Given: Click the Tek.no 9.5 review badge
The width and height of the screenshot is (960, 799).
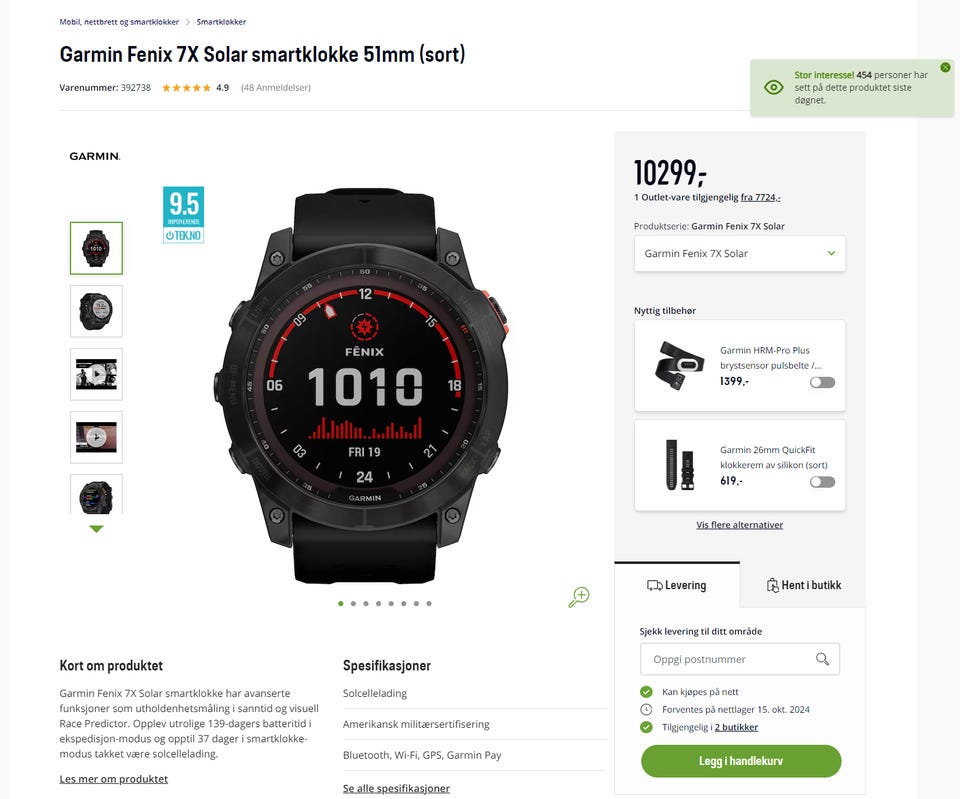Looking at the screenshot, I should click(184, 215).
